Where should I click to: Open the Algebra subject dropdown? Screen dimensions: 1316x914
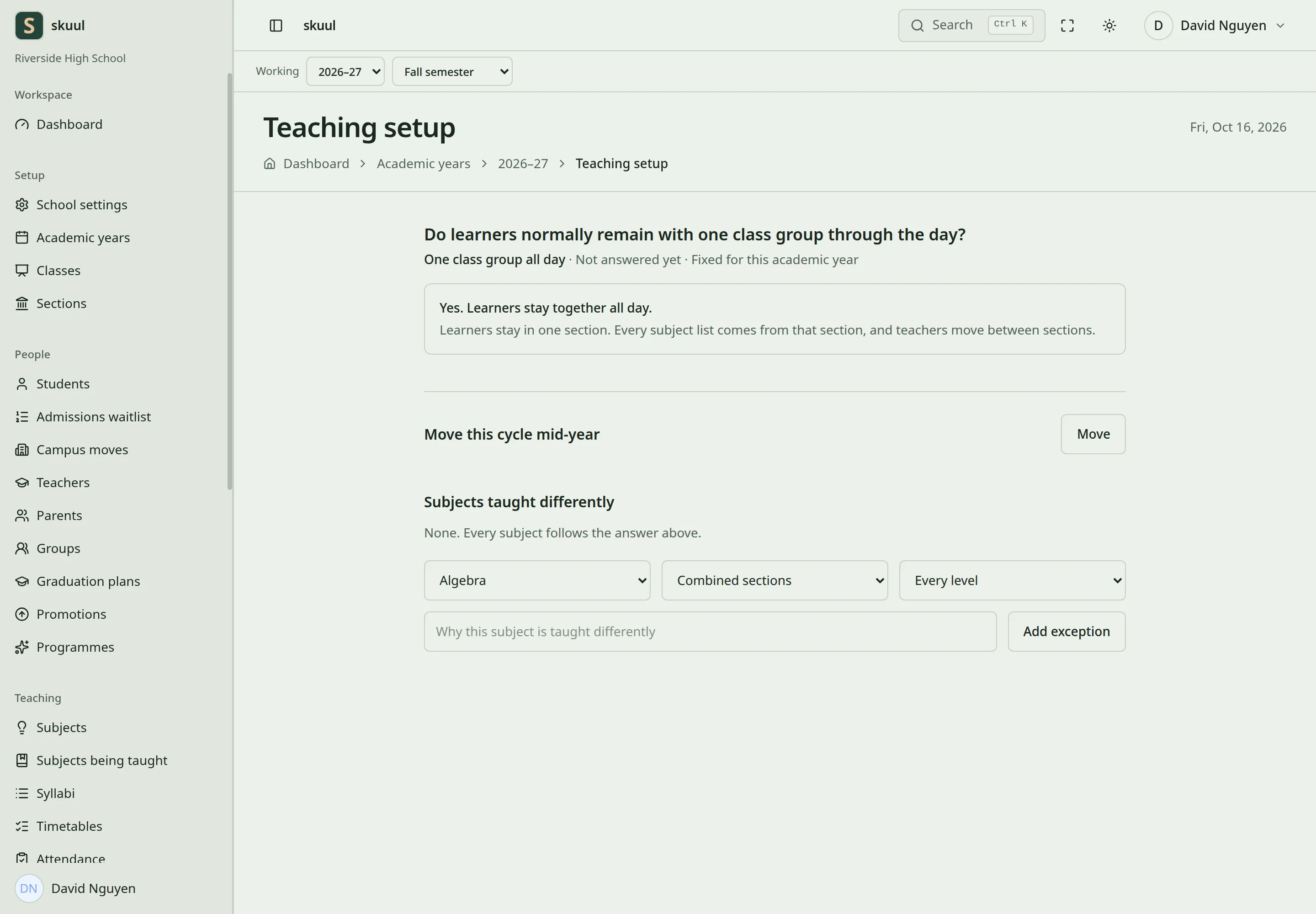[x=537, y=580]
